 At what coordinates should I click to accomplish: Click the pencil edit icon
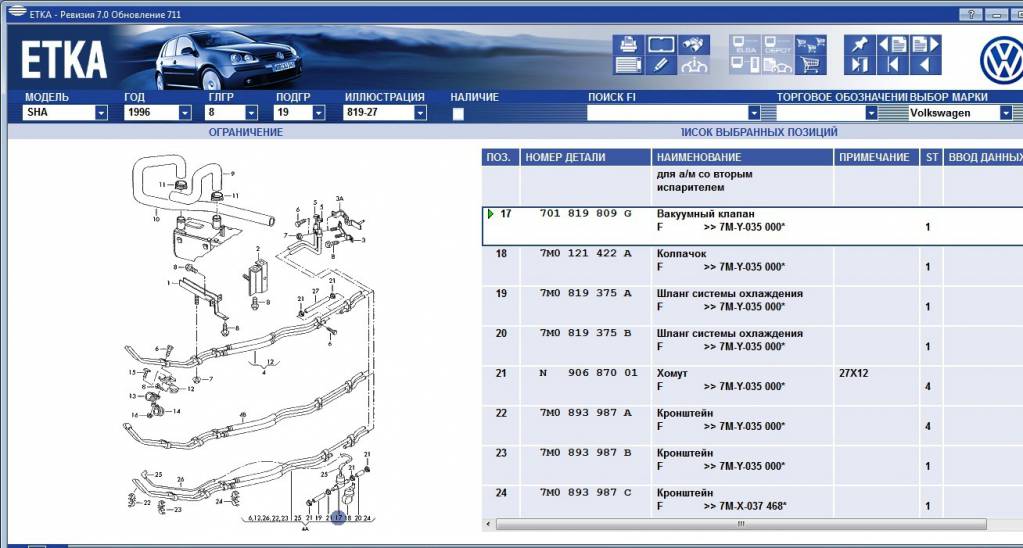pyautogui.click(x=660, y=66)
